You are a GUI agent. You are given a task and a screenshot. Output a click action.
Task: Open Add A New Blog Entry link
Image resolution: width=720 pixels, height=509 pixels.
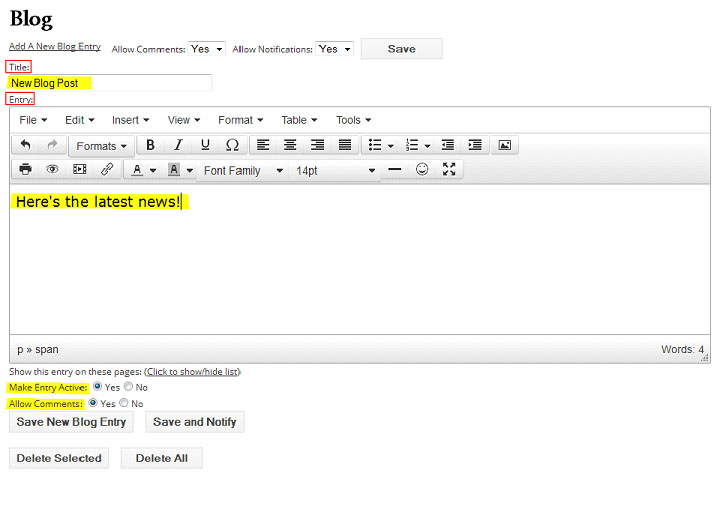click(x=55, y=46)
